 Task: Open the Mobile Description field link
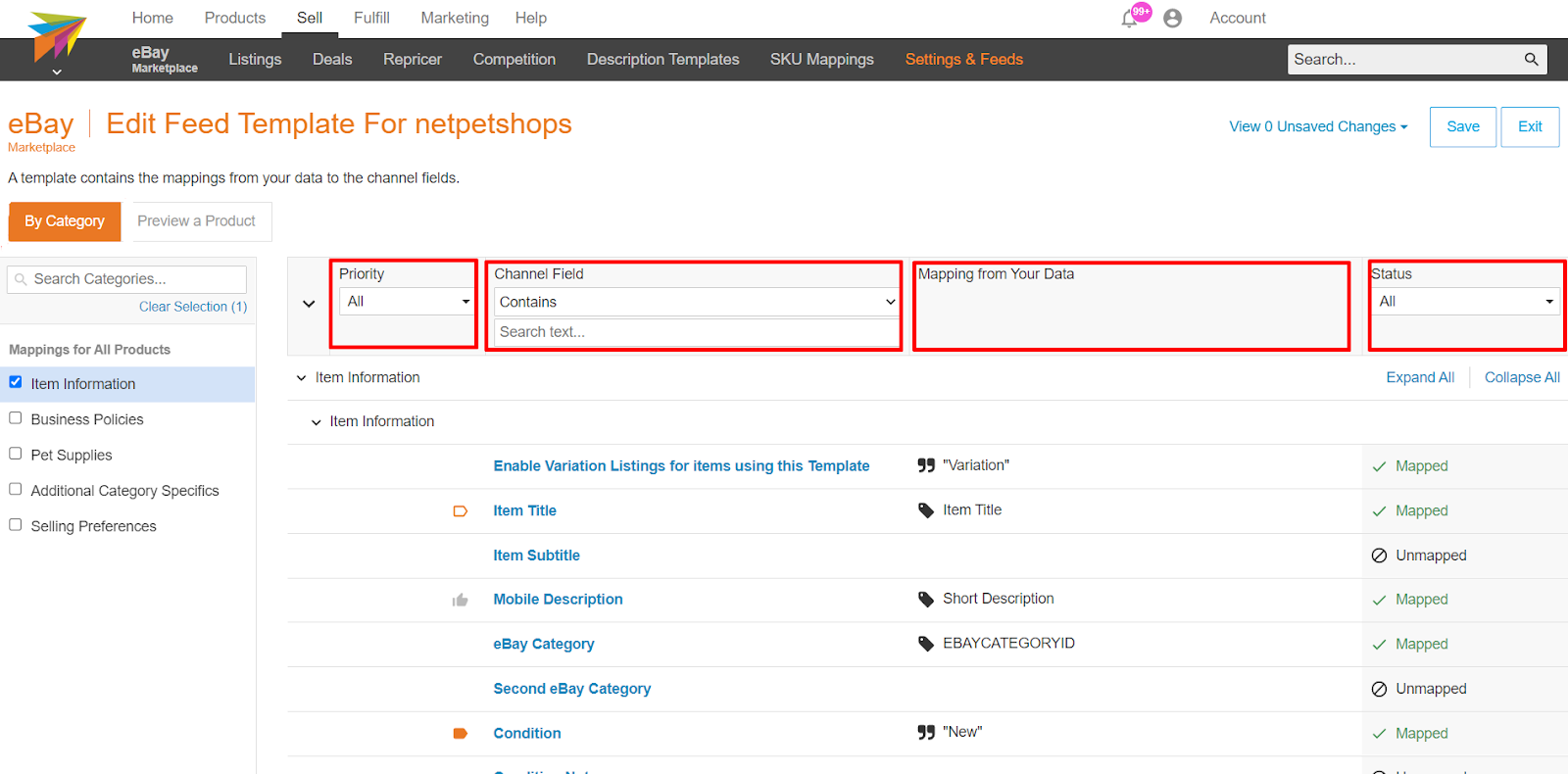click(558, 600)
